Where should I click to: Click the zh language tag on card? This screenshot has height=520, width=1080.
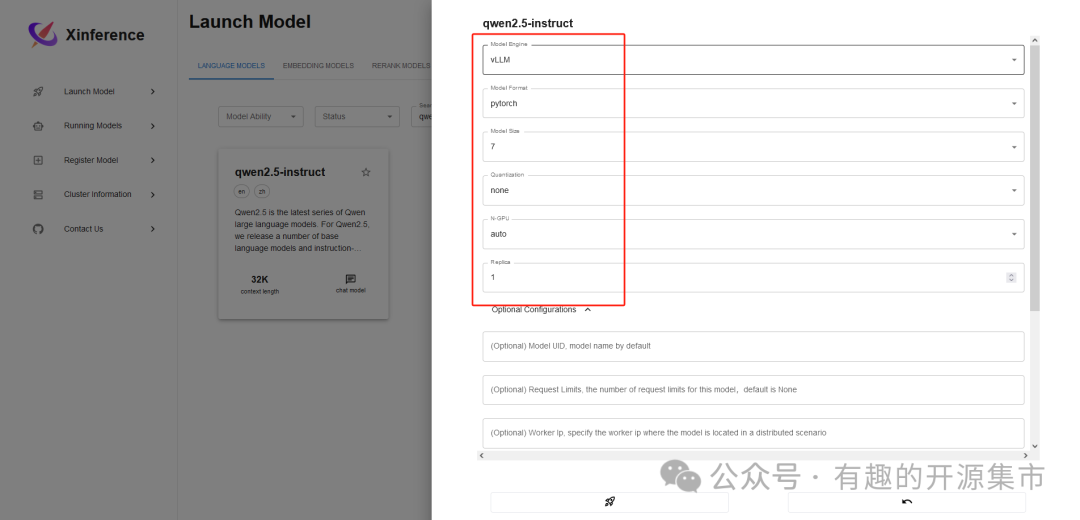point(262,191)
